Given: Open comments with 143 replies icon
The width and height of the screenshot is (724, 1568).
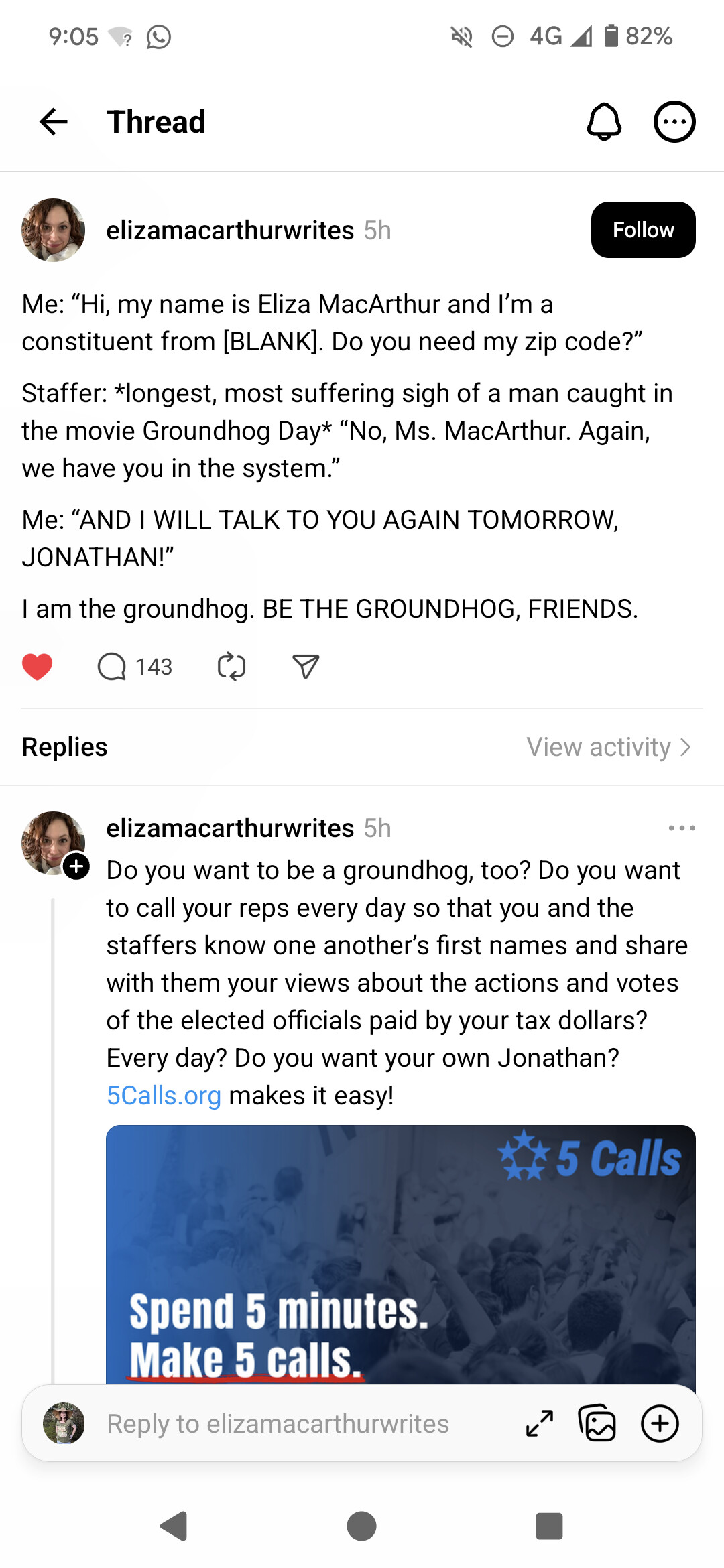Looking at the screenshot, I should 112,667.
